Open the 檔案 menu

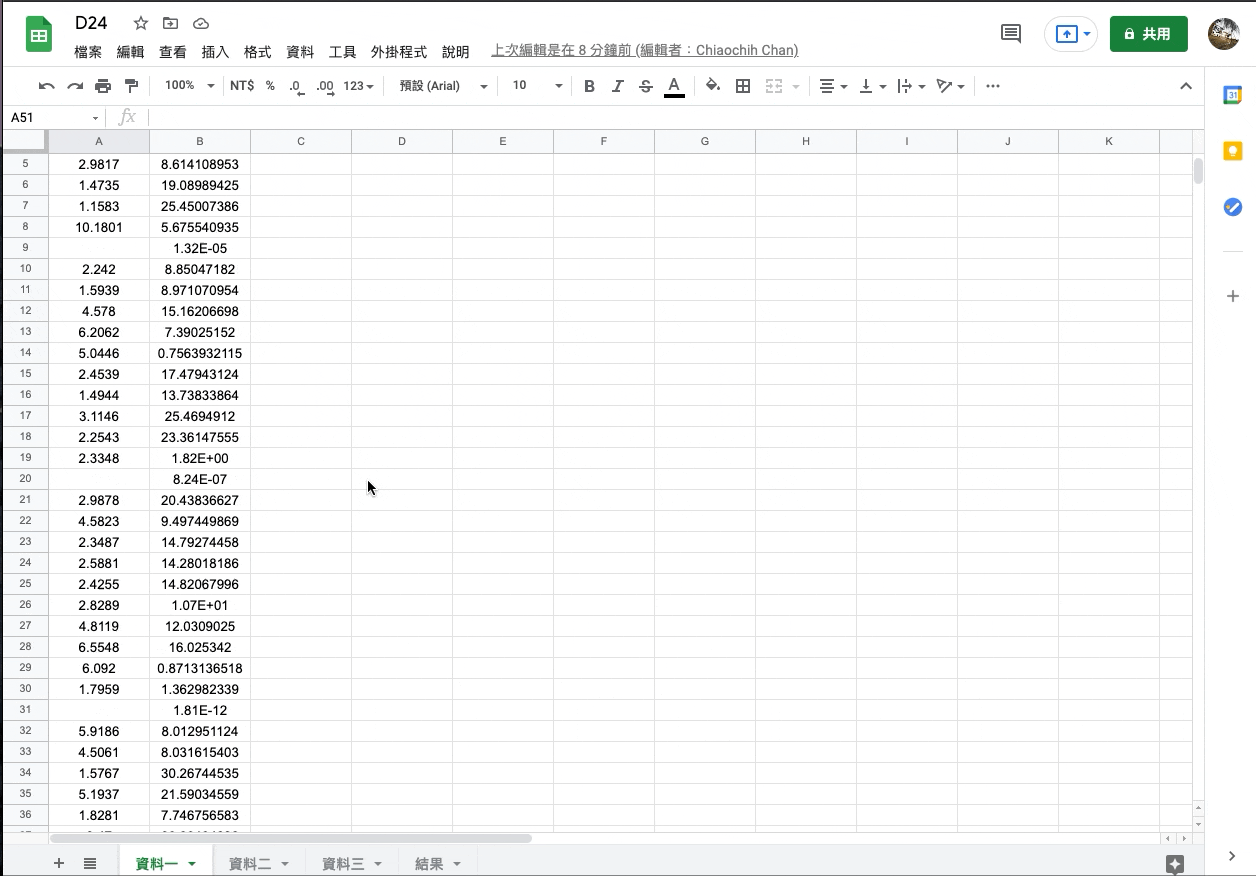[88, 51]
